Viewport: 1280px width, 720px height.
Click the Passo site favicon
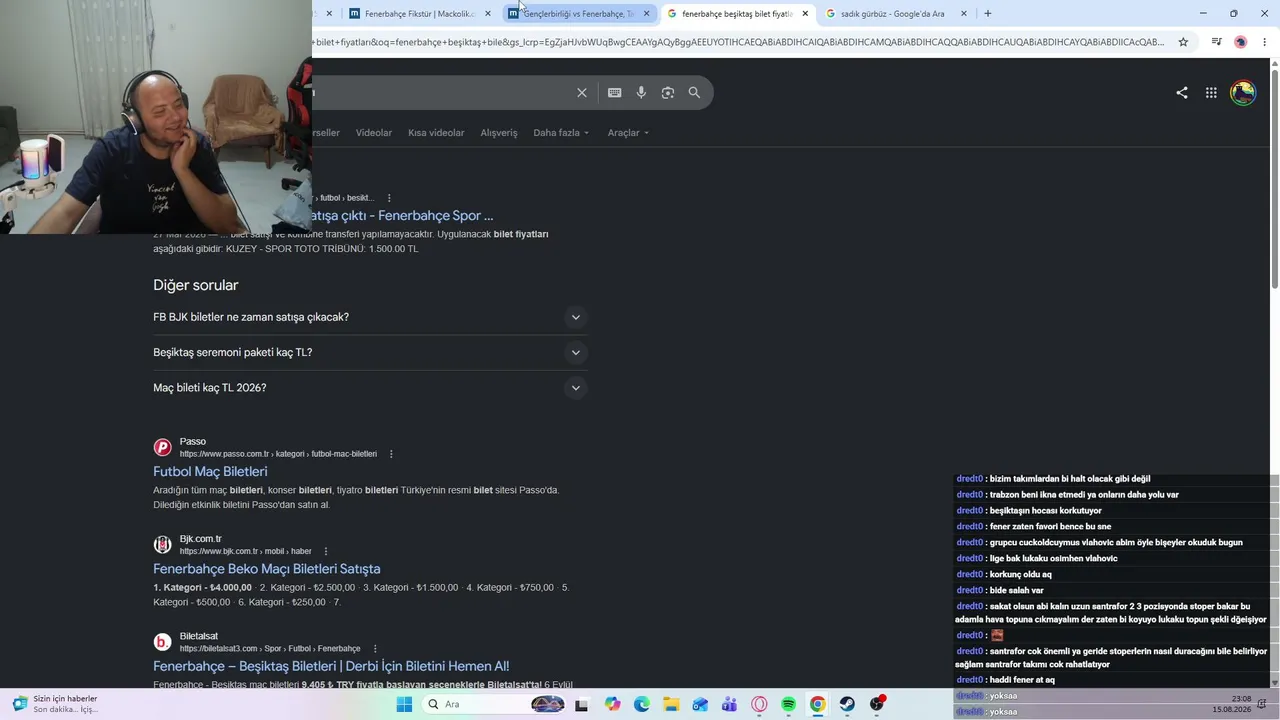[x=162, y=448]
